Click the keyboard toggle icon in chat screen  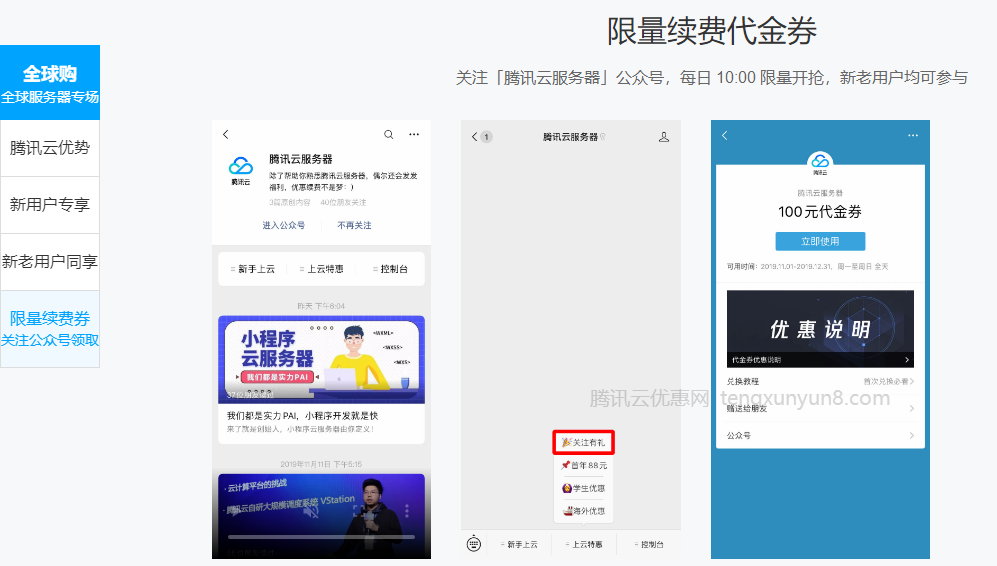[474, 544]
